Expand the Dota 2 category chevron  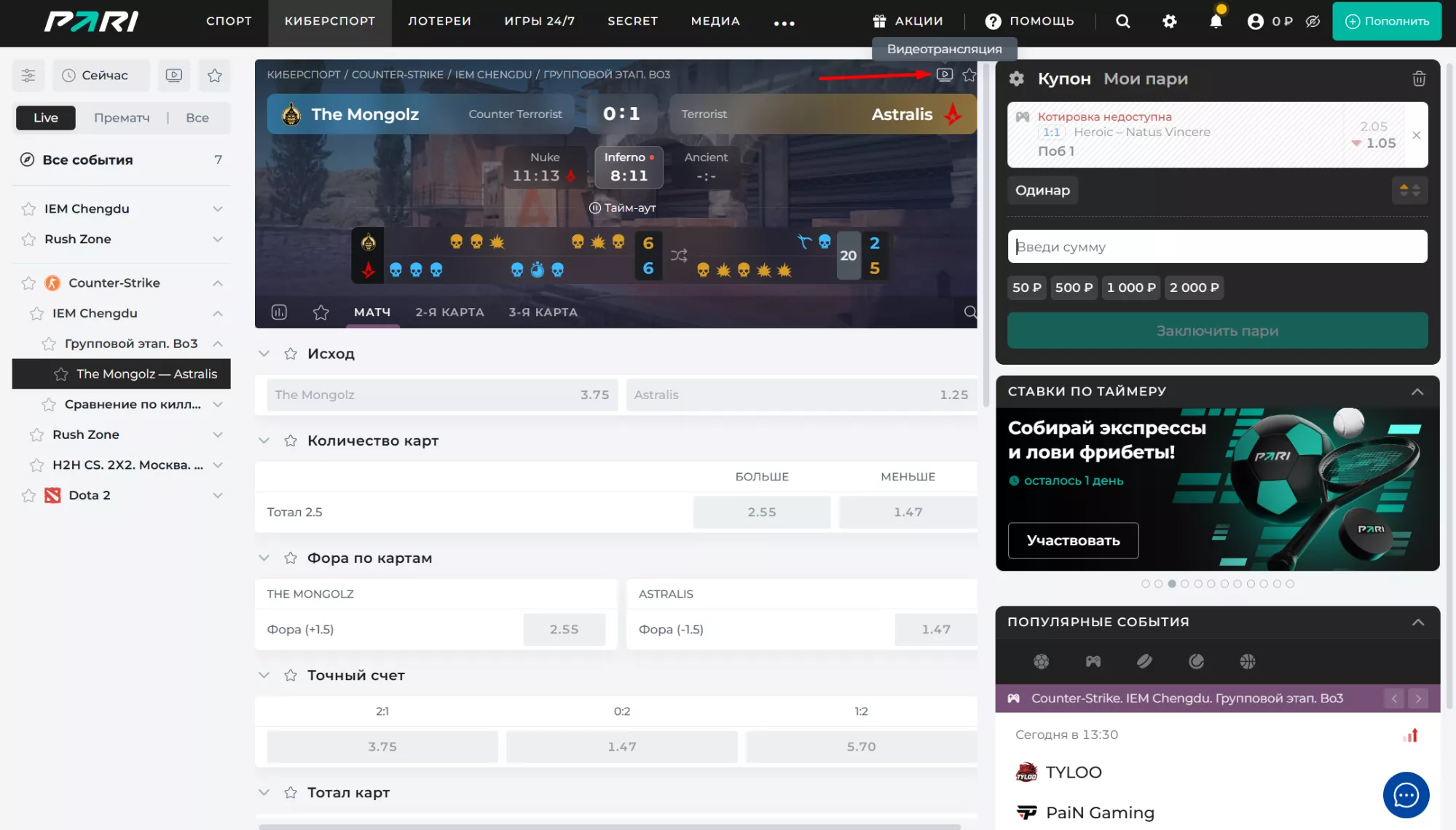click(x=217, y=495)
